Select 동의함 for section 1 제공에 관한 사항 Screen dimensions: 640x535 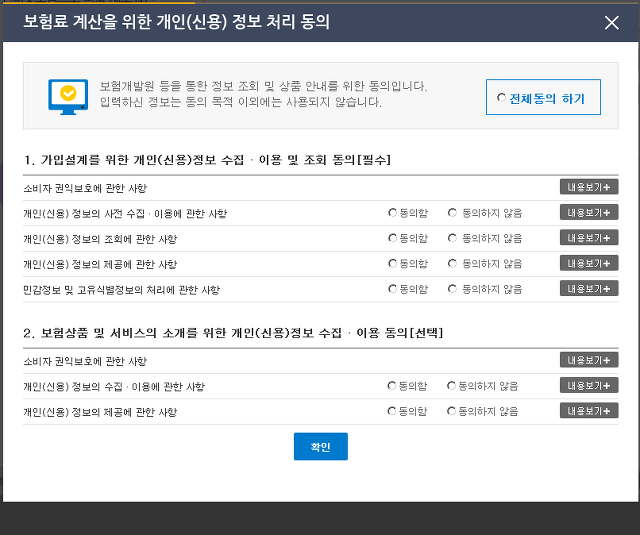392,264
